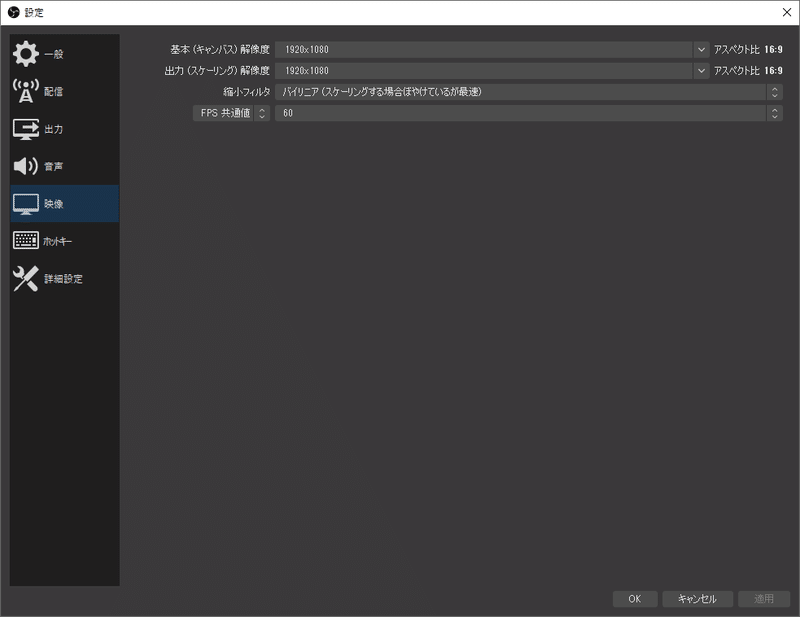This screenshot has height=617, width=800.
Task: Expand the 基本 (キャンバス) 解像度 dropdown arrow
Action: tap(701, 50)
